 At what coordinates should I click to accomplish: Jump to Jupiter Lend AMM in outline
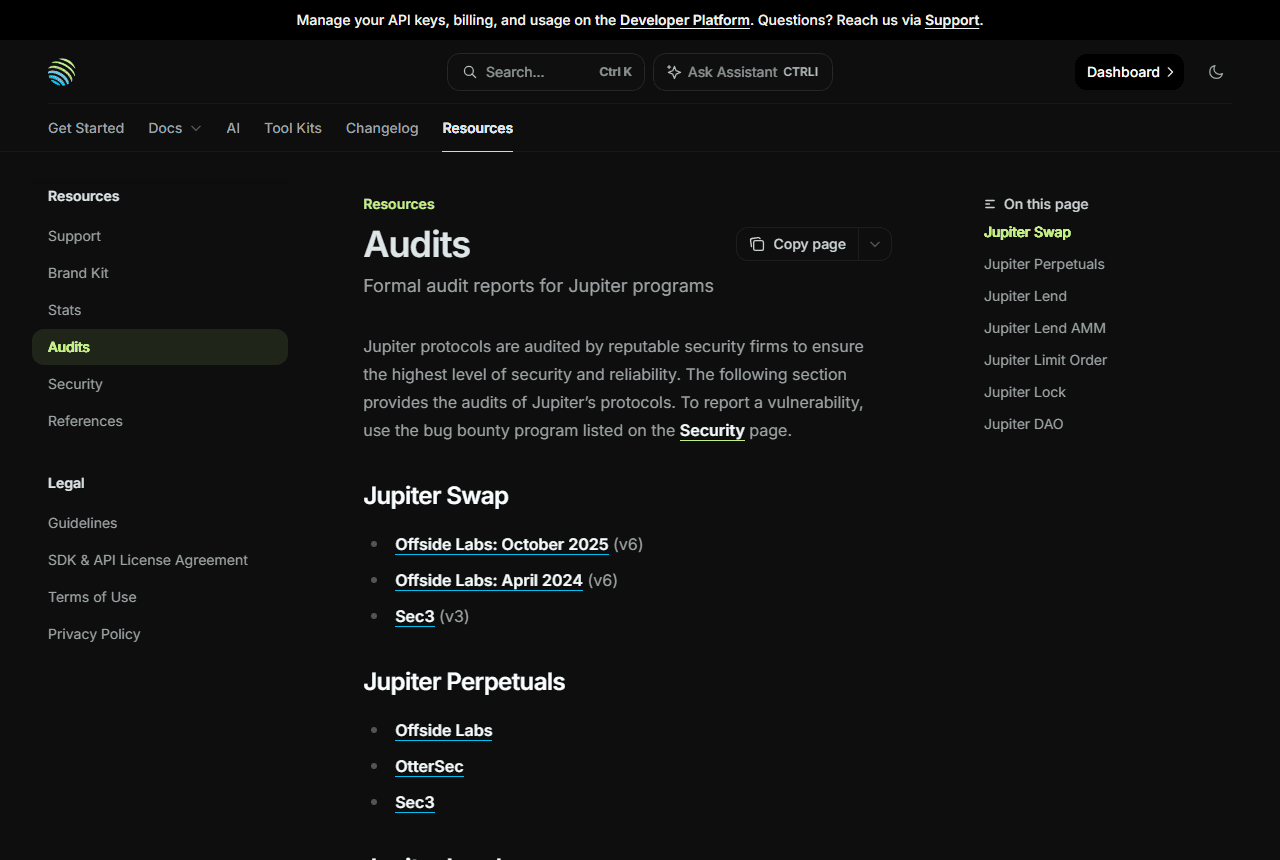[1045, 328]
